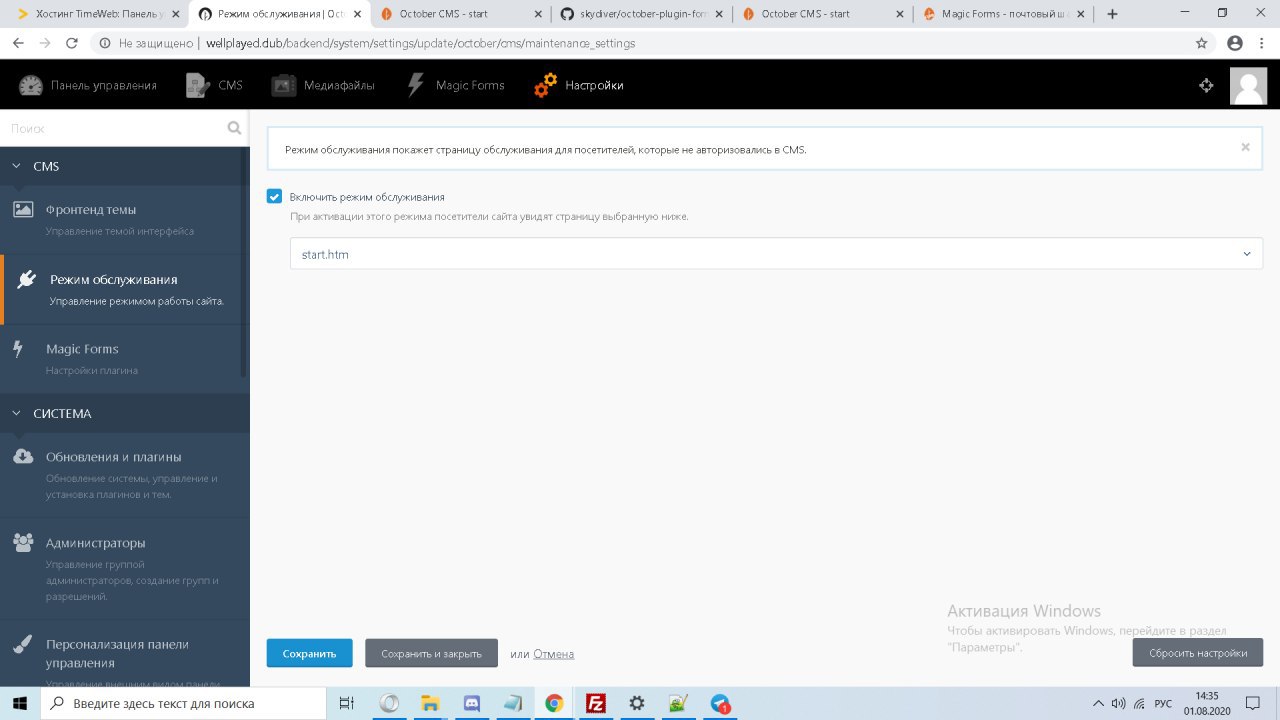Click the Отмена link
This screenshot has height=720, width=1280.
554,654
